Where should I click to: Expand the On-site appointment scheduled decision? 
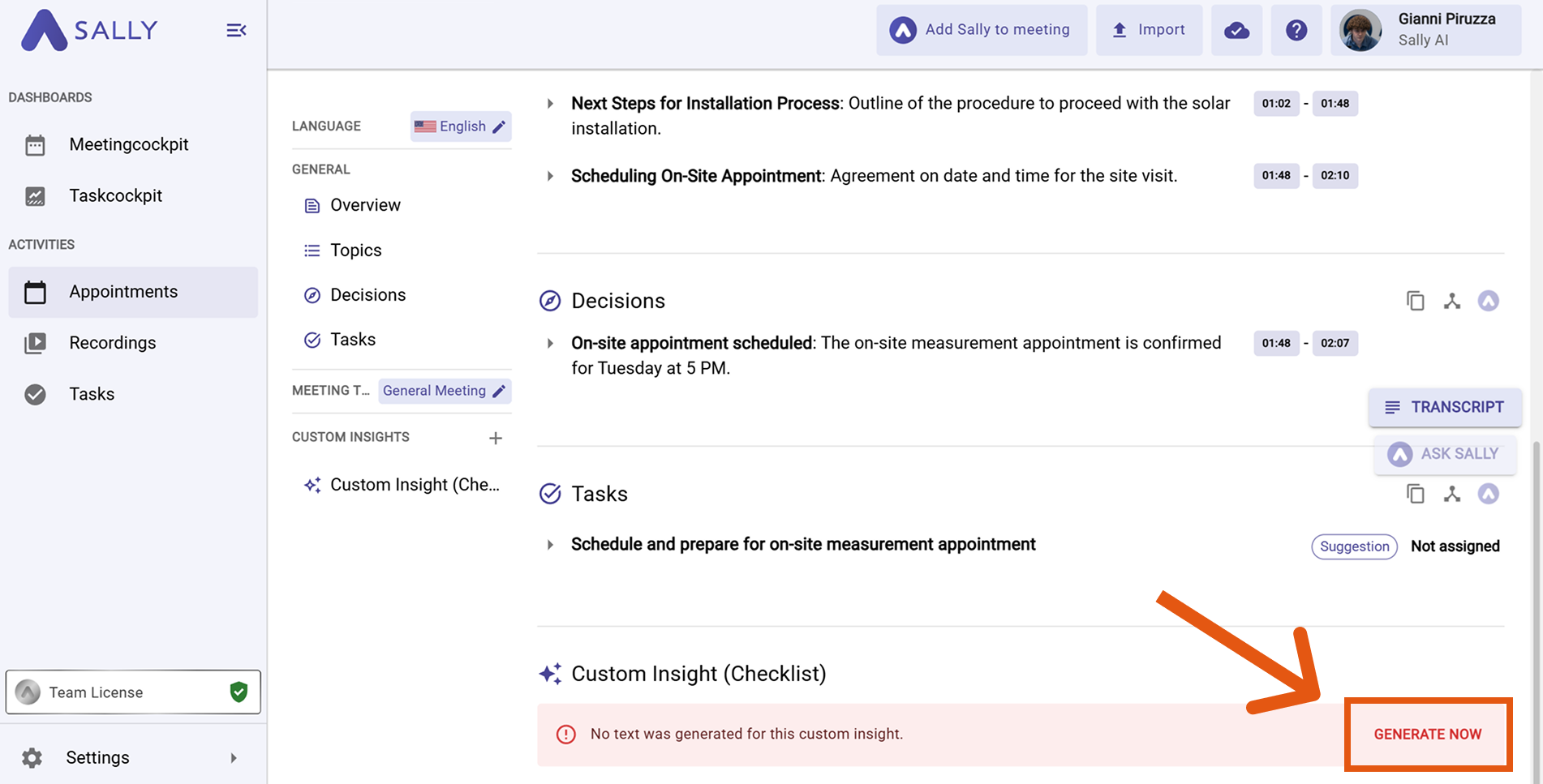click(x=550, y=343)
